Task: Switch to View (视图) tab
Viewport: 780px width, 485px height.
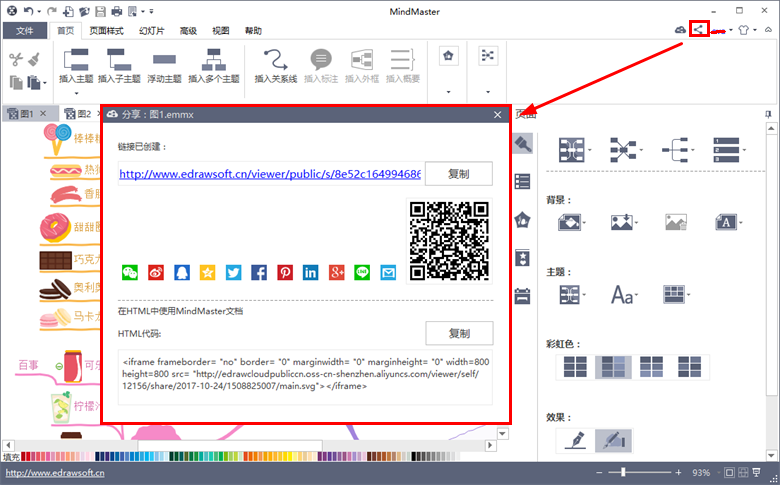Action: 221,31
